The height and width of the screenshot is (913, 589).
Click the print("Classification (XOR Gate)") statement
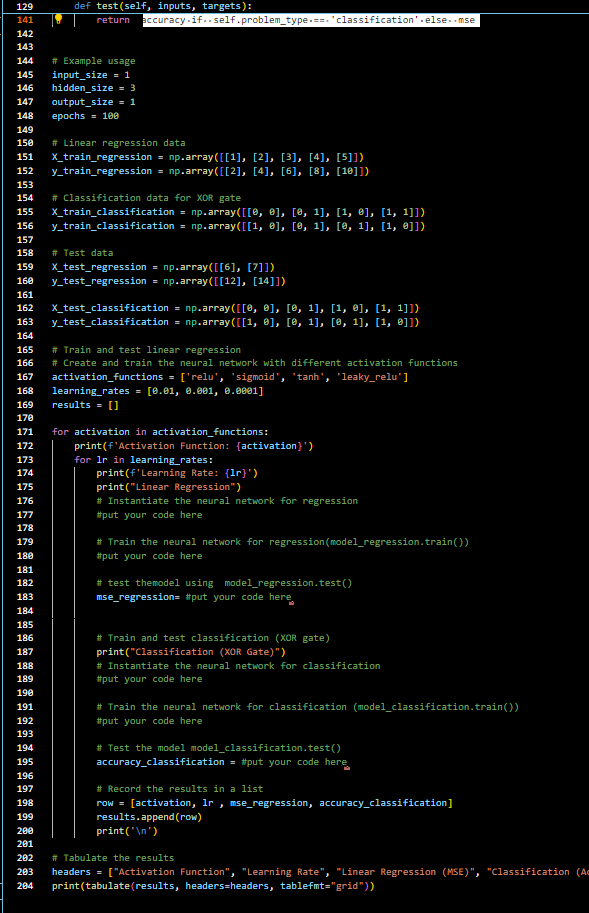click(191, 652)
